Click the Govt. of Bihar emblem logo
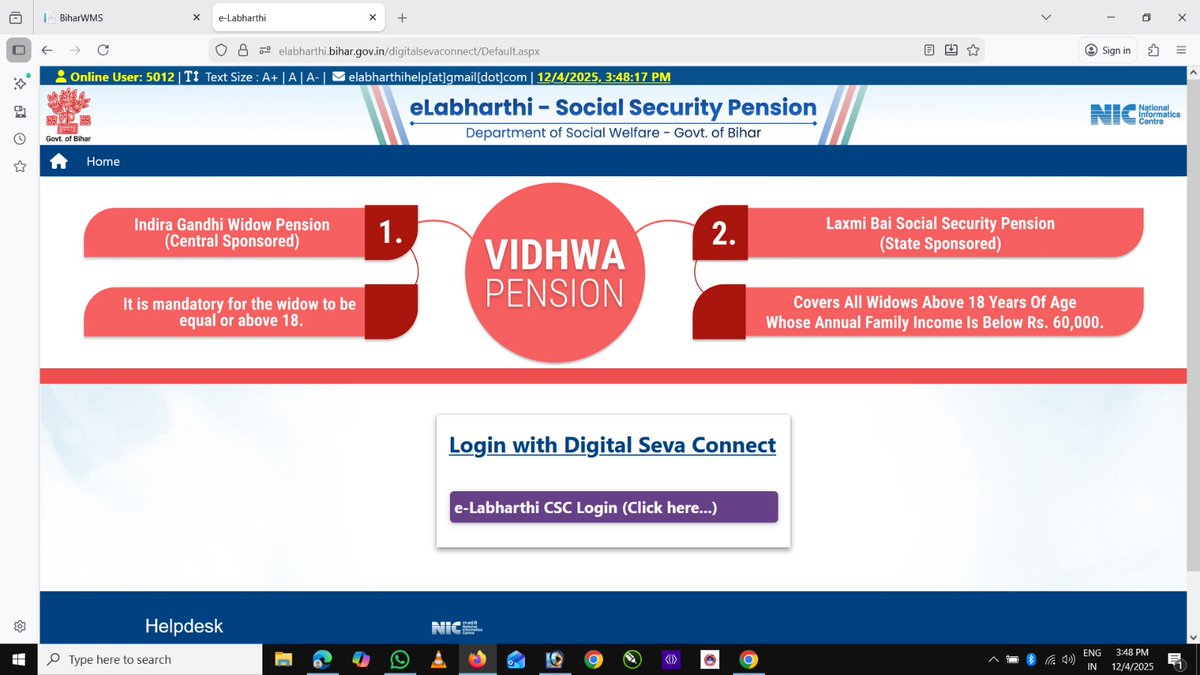Viewport: 1200px width, 675px height. tap(68, 115)
